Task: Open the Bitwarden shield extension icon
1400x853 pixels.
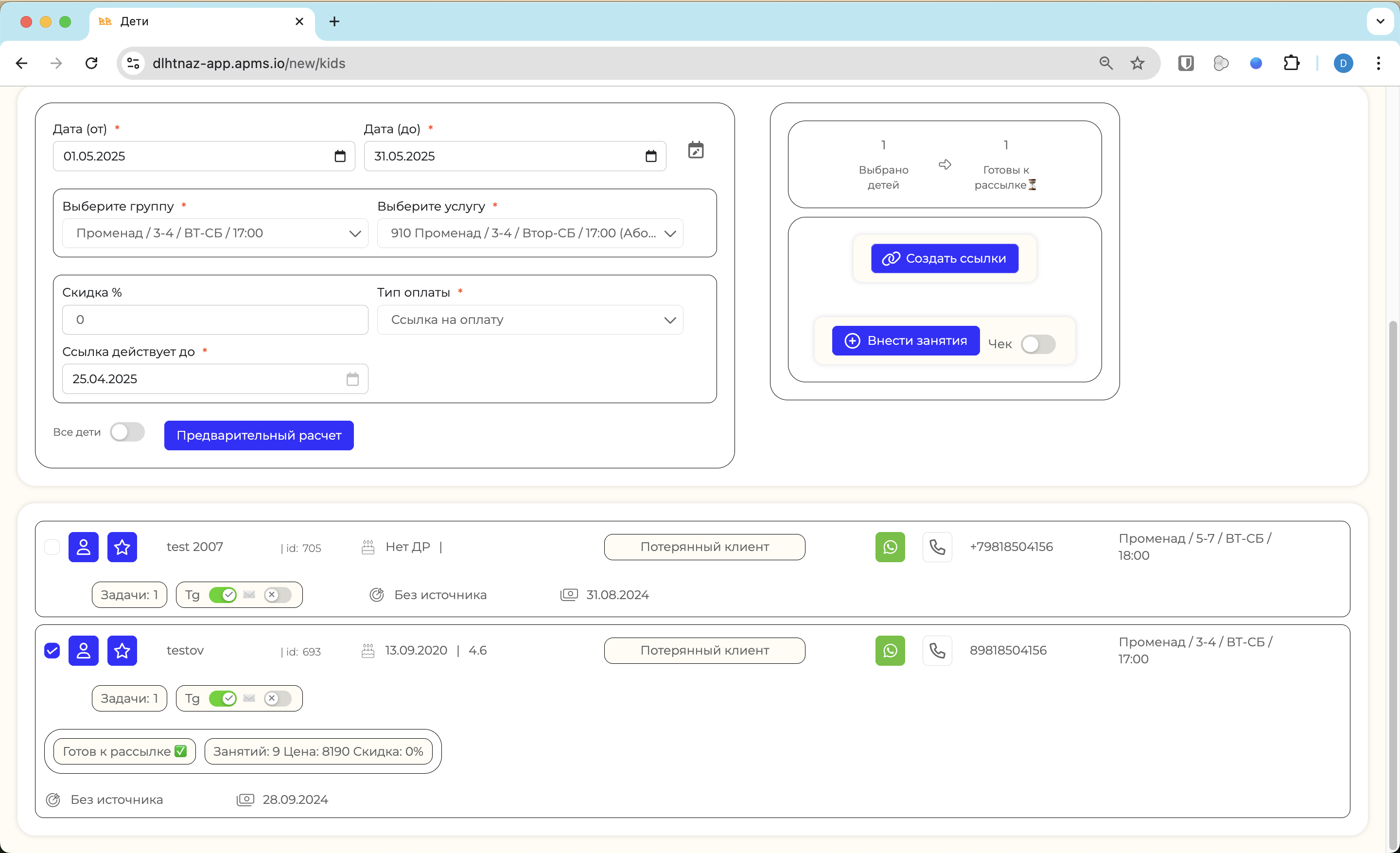Action: (x=1186, y=63)
